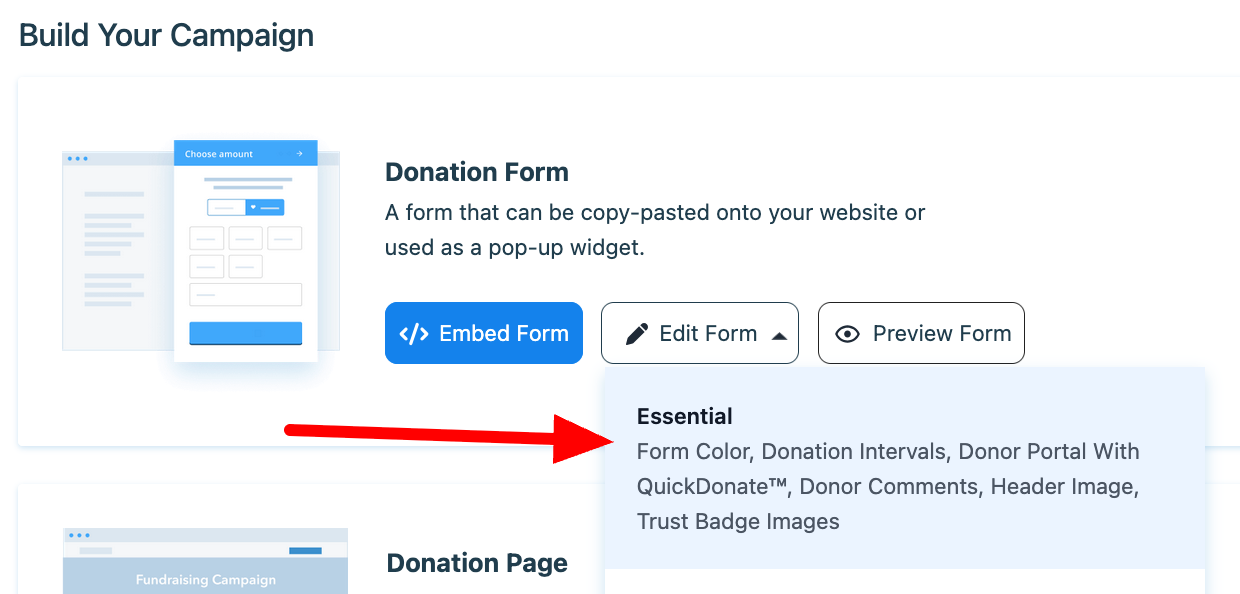Select the Essential option heading
This screenshot has width=1240, height=594.
(x=685, y=416)
